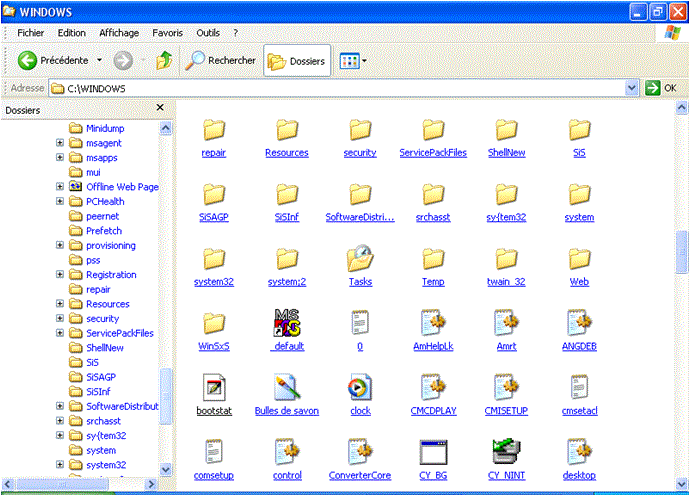Select SiSAGP in the folder tree

click(x=101, y=377)
